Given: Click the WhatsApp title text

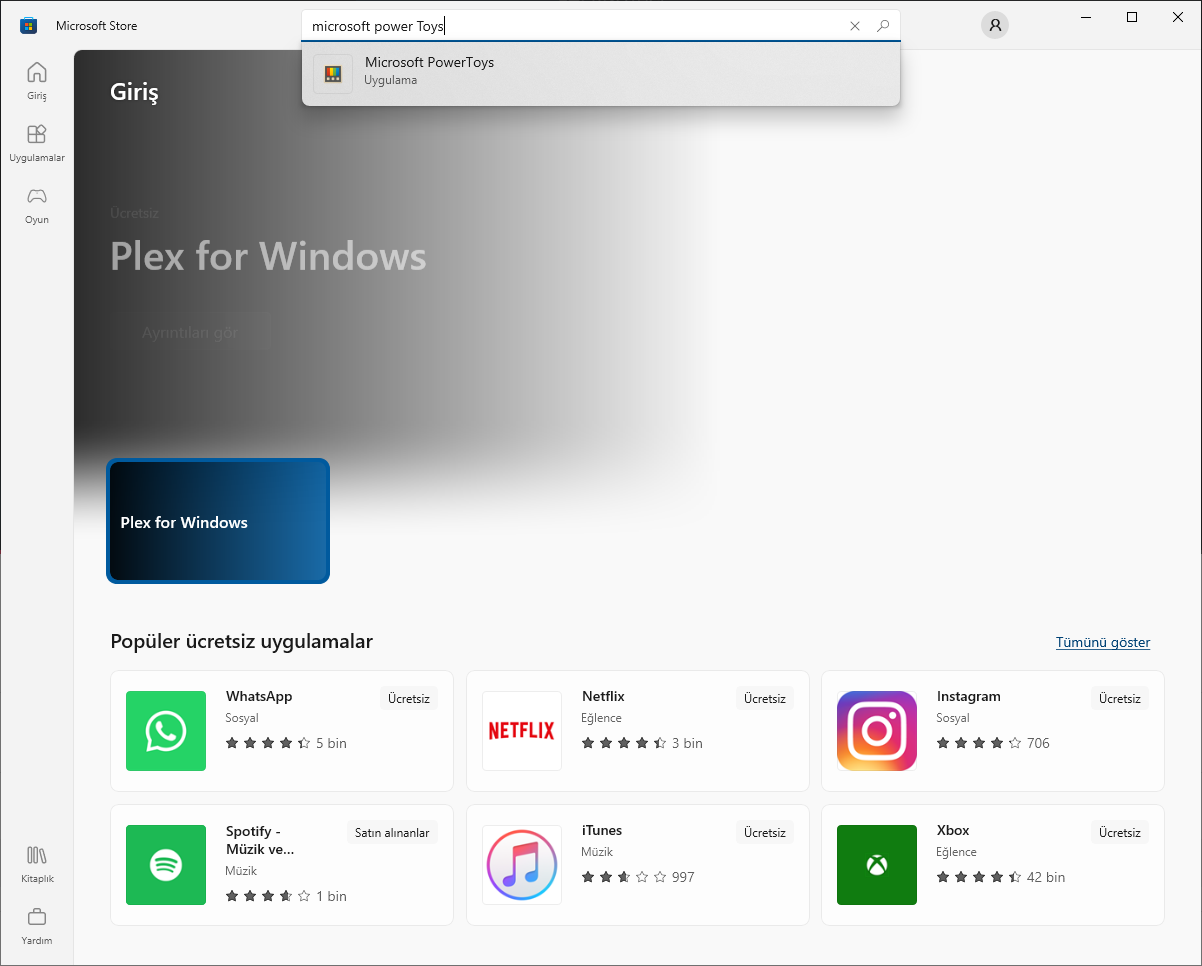Looking at the screenshot, I should tap(259, 696).
